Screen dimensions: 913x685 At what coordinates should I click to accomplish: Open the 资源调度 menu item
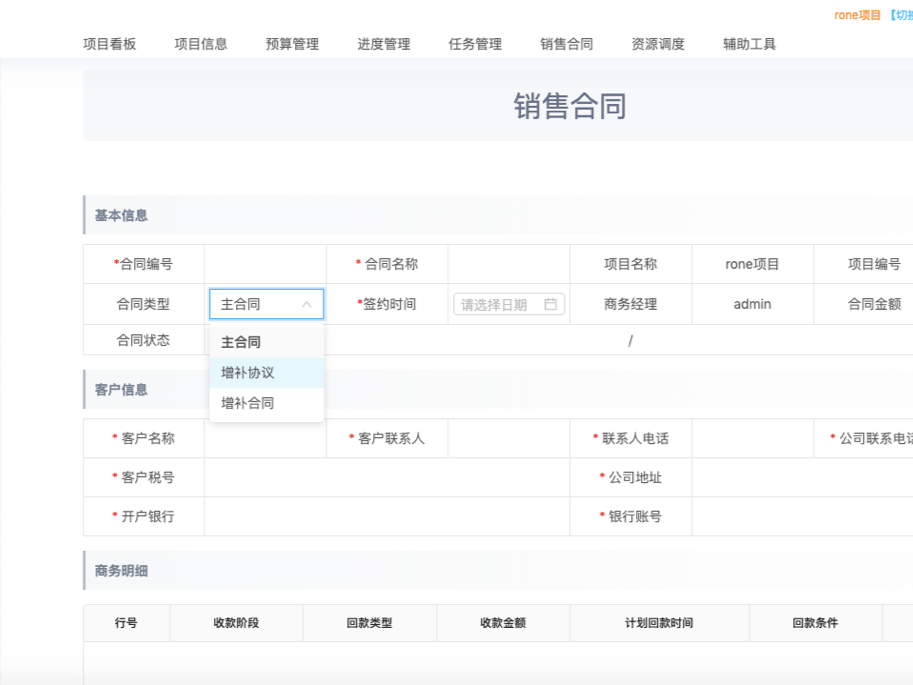click(658, 44)
